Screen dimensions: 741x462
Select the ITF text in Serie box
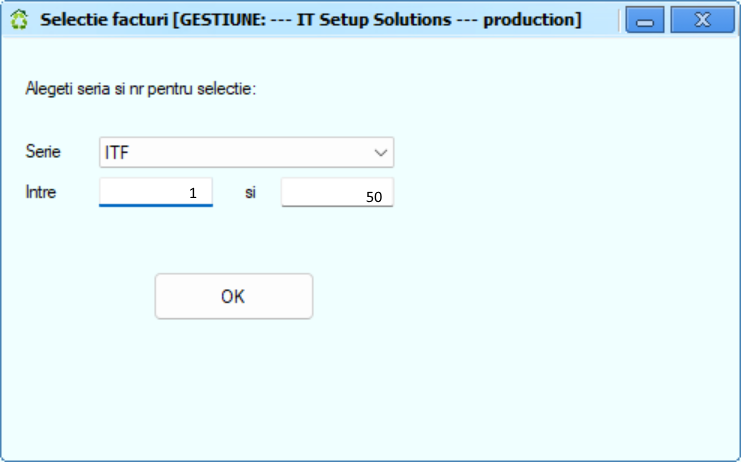117,153
